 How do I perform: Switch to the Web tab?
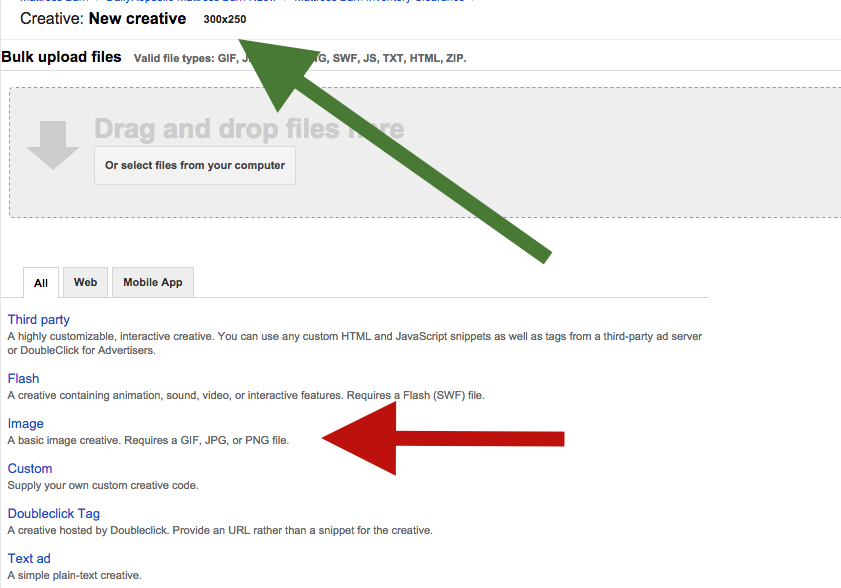click(86, 282)
